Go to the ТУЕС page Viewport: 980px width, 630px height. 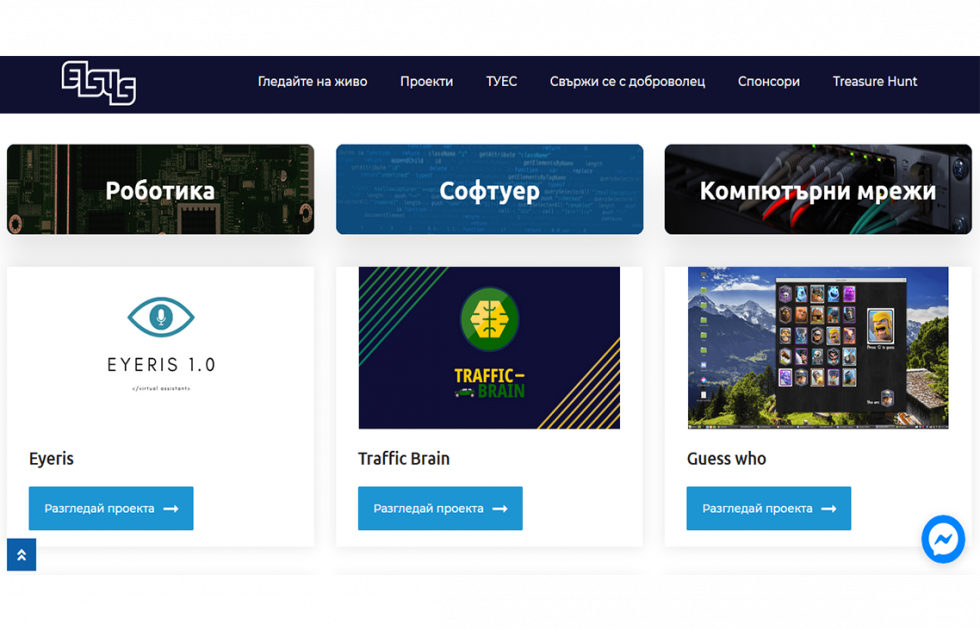coord(501,82)
